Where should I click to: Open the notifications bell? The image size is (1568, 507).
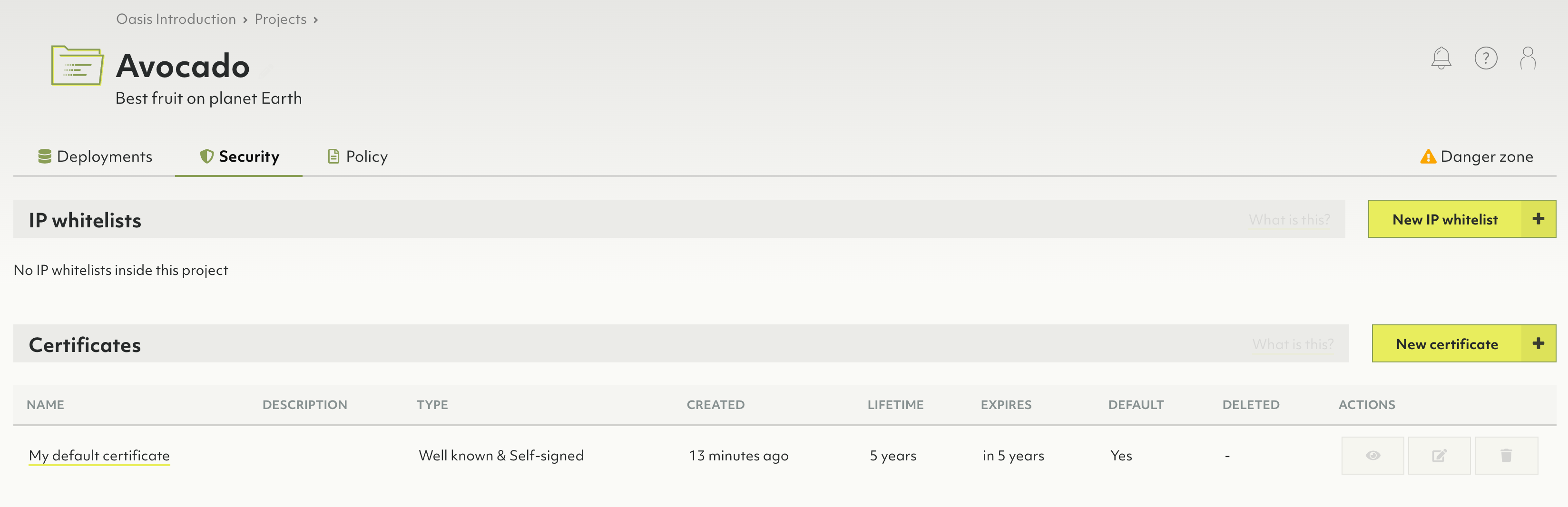tap(1441, 58)
